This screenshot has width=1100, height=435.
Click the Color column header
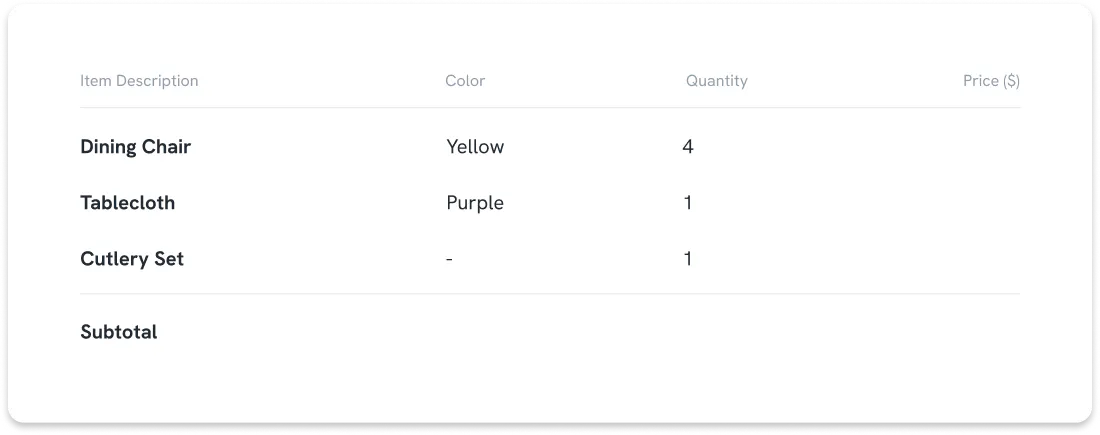point(465,81)
